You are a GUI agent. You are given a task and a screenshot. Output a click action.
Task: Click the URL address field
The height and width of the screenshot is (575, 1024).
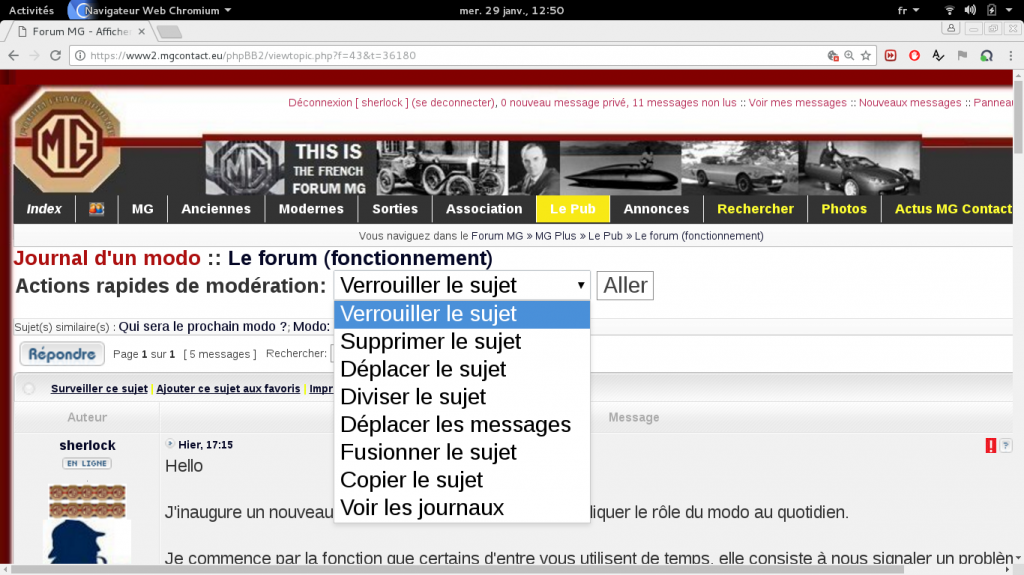coord(451,56)
